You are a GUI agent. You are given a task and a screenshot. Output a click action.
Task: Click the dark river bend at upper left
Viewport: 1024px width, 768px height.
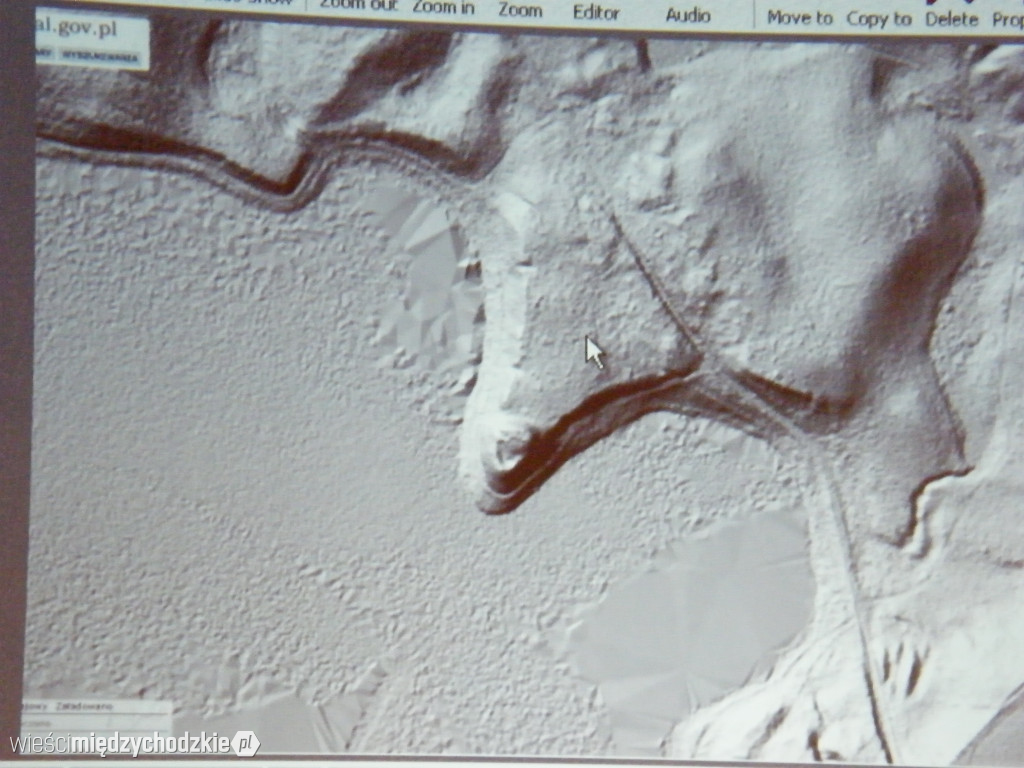pyautogui.click(x=290, y=185)
